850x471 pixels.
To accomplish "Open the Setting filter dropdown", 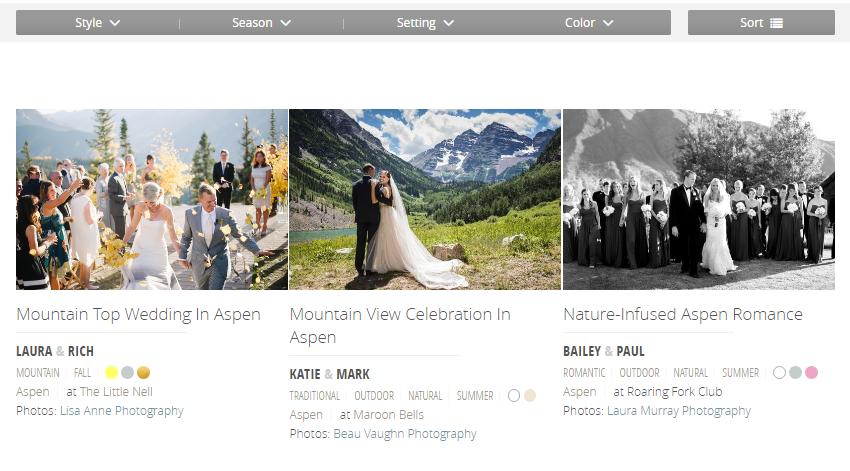I will coord(425,23).
